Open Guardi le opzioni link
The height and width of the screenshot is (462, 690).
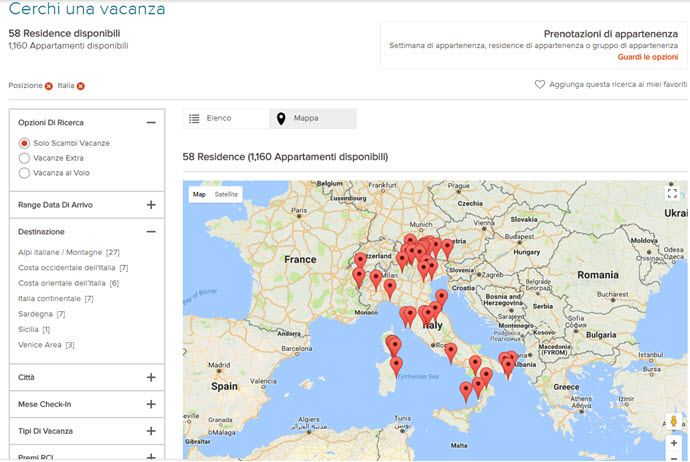(x=647, y=57)
